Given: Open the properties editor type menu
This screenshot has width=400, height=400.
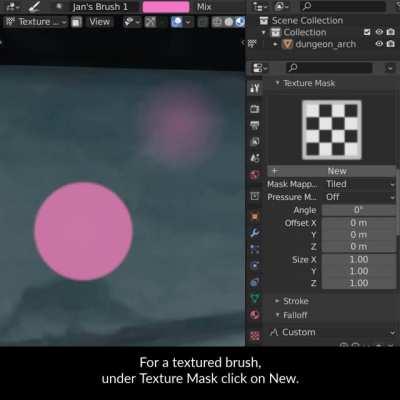Looking at the screenshot, I should pos(260,68).
